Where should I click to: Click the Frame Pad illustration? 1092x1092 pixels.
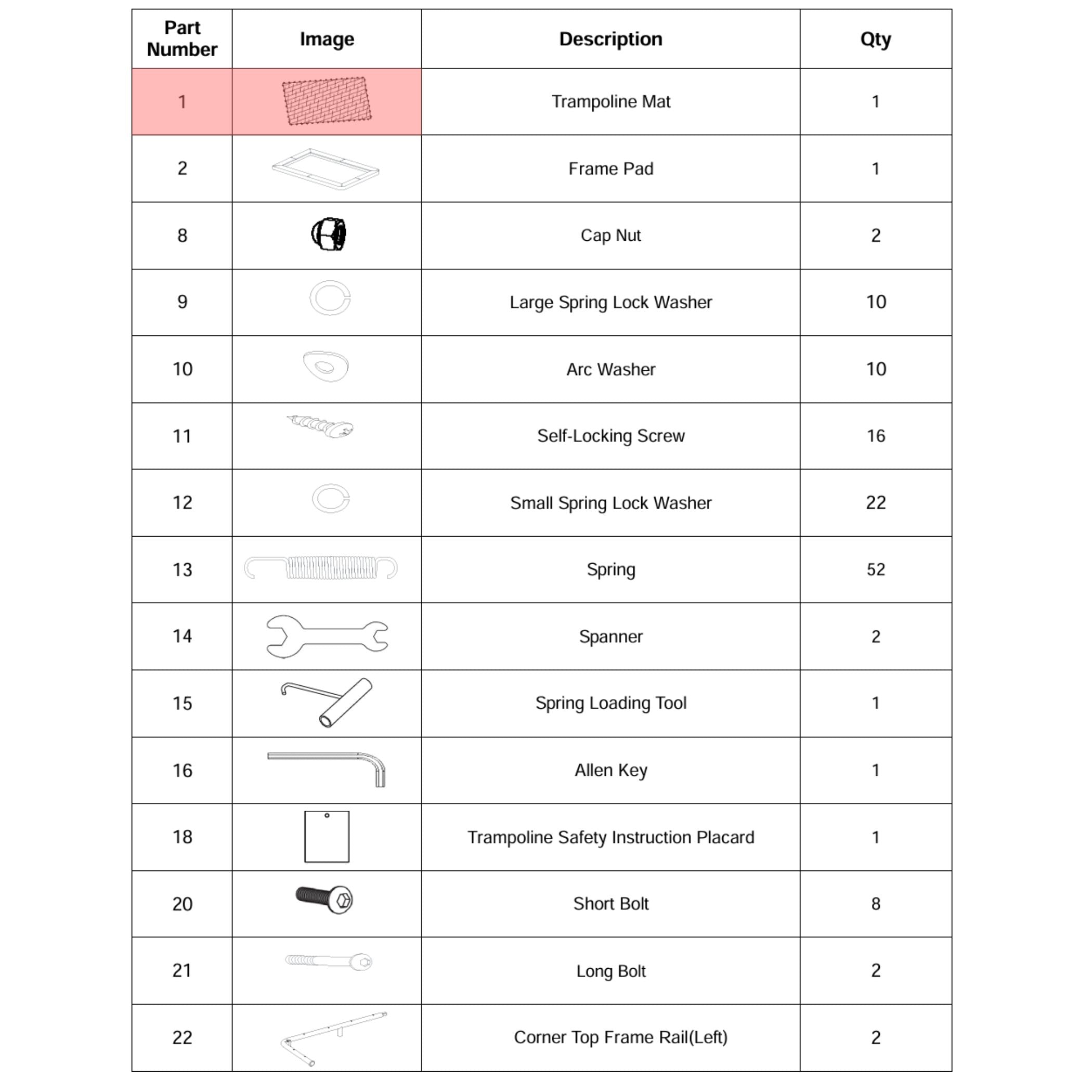[326, 168]
